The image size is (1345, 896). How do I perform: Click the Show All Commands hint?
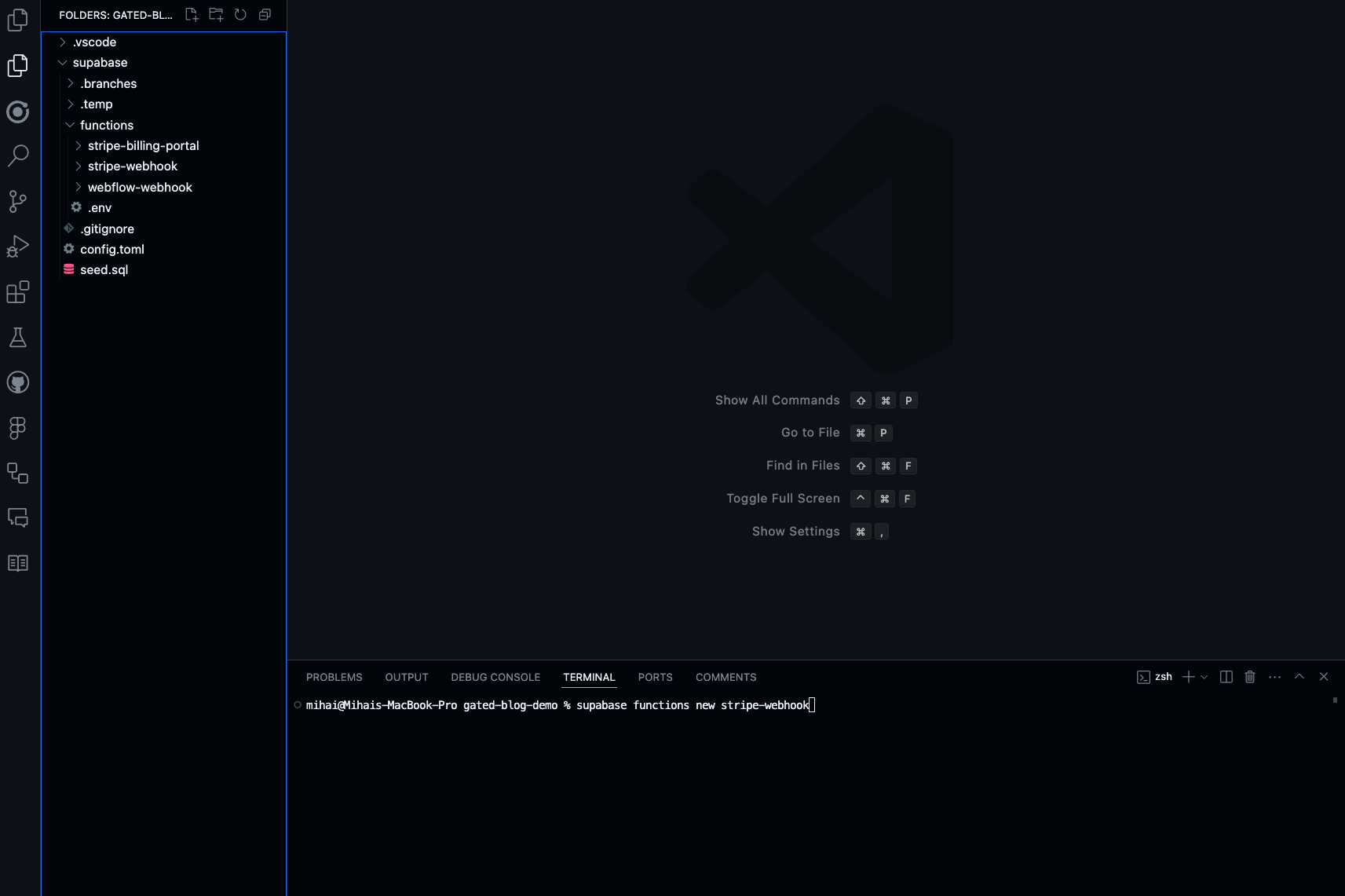[777, 400]
